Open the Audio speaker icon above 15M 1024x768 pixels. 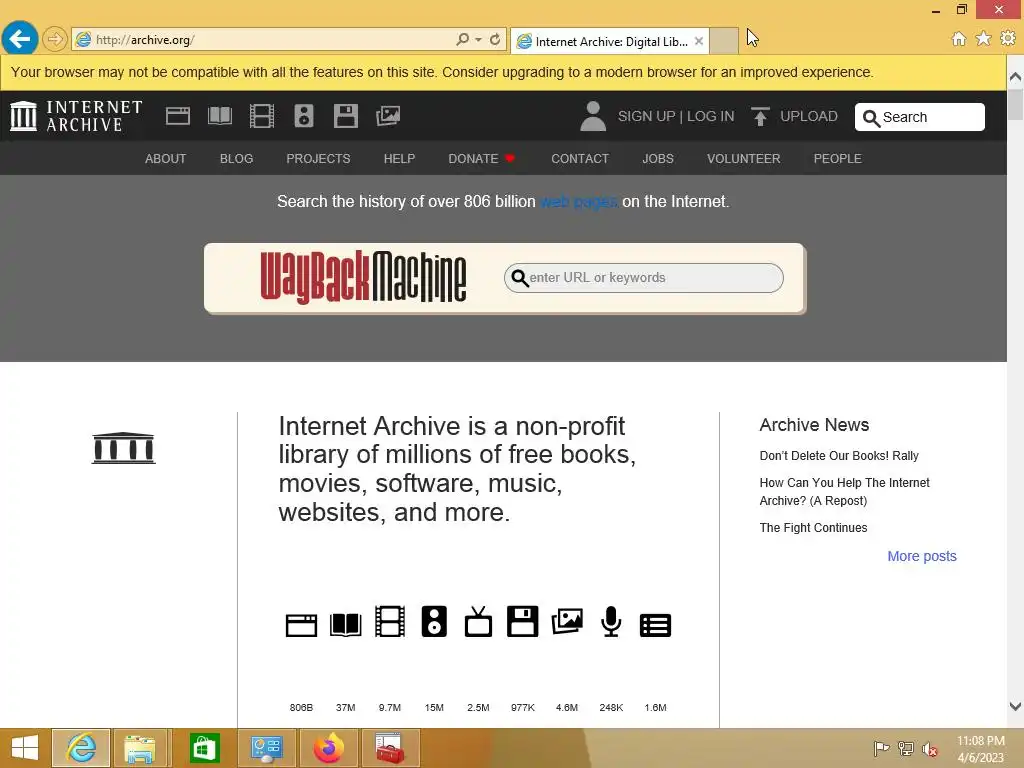pyautogui.click(x=434, y=621)
